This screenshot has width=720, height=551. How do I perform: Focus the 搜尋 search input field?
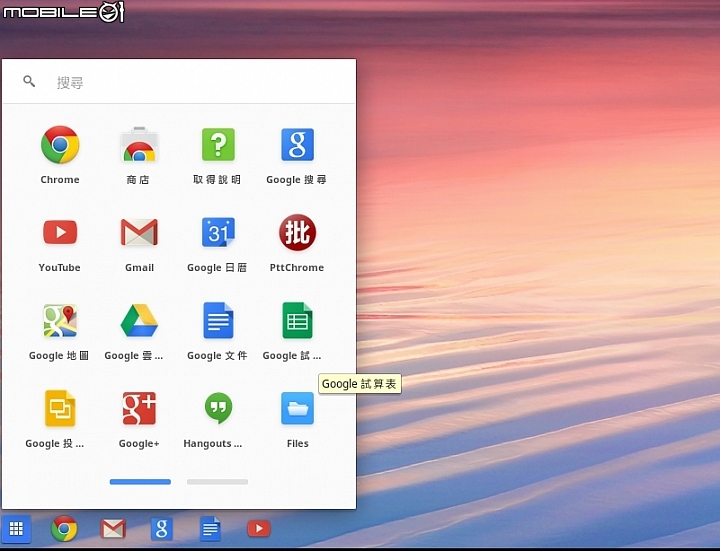(x=179, y=82)
